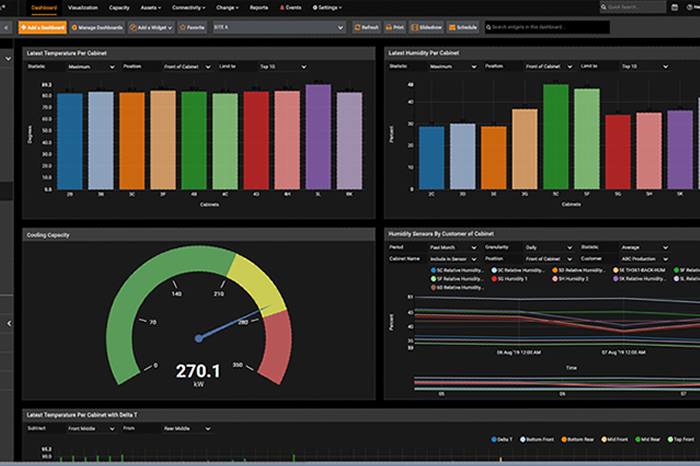
Task: Click the Add a Dashboard button
Action: click(x=42, y=28)
